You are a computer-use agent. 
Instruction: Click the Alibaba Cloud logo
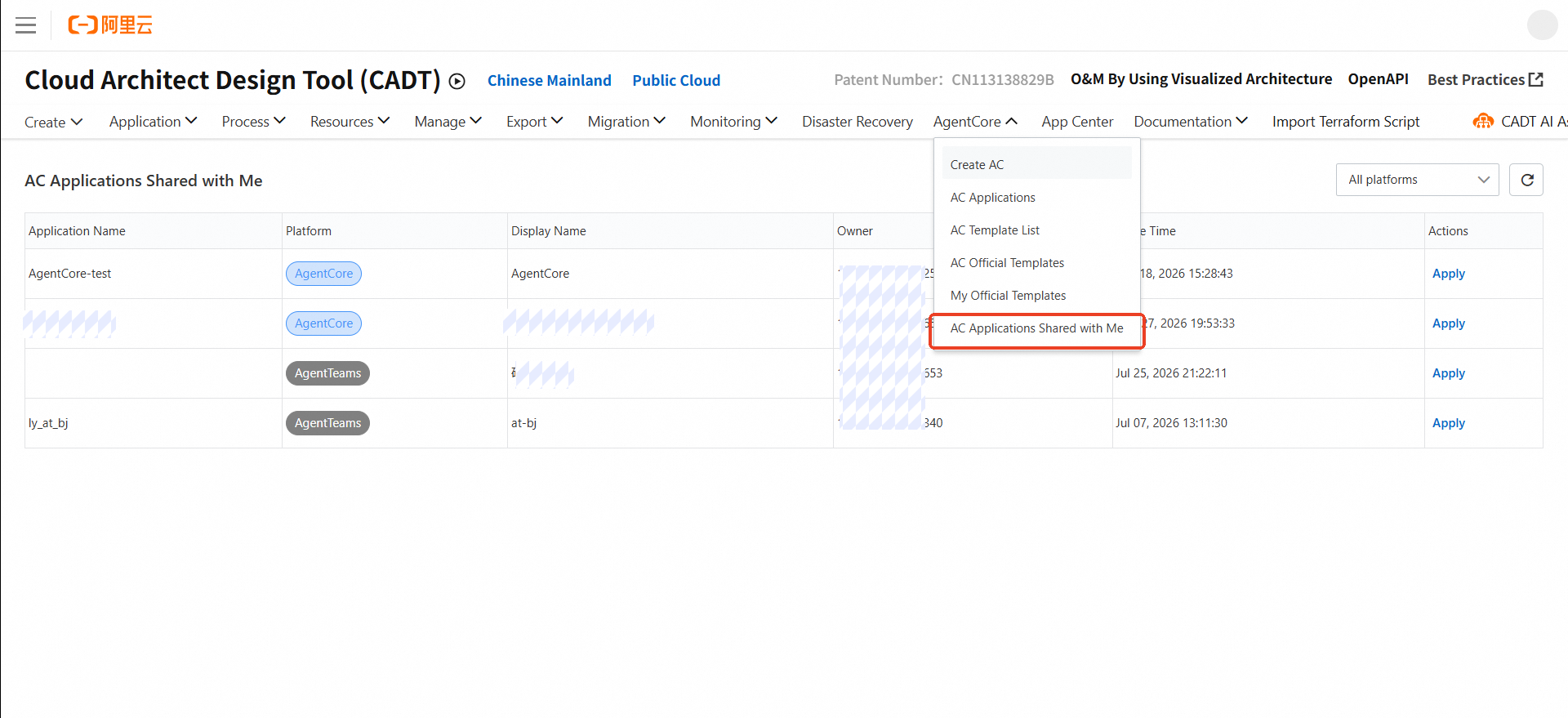click(110, 25)
